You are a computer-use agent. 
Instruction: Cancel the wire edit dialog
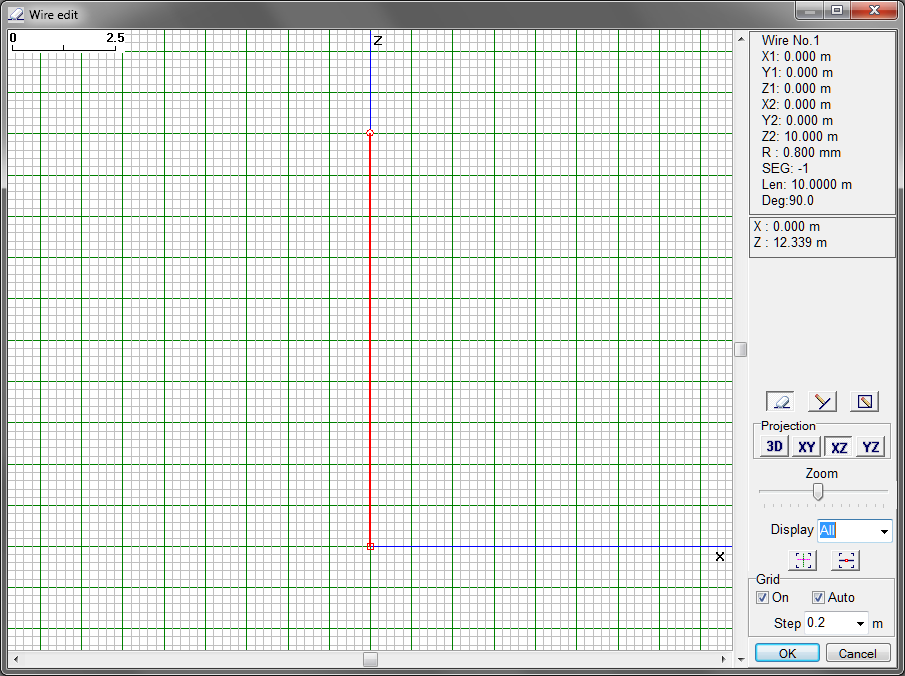pos(857,653)
